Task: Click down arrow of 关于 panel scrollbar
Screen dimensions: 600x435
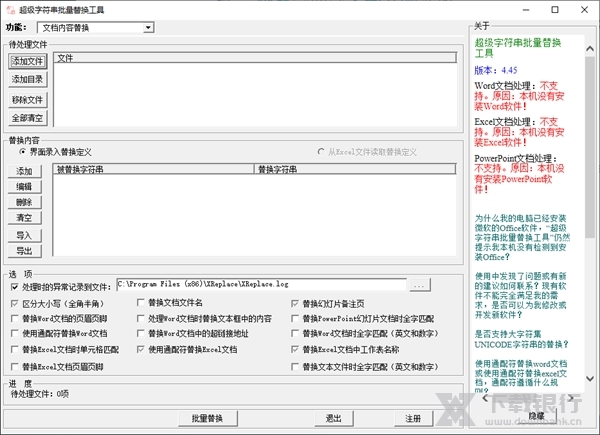Action: [x=590, y=379]
